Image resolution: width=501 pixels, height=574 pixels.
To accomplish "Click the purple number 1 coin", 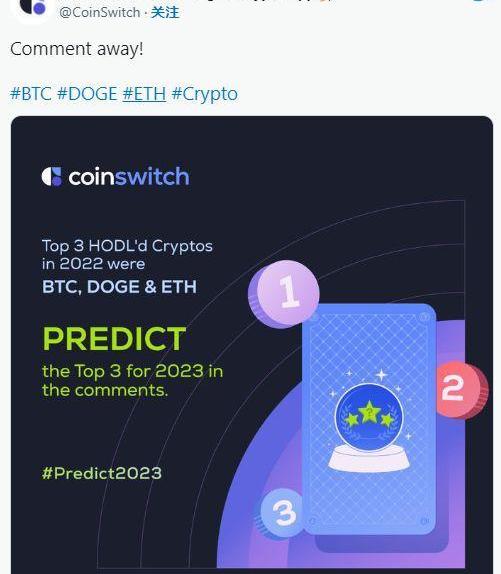I will pyautogui.click(x=283, y=294).
